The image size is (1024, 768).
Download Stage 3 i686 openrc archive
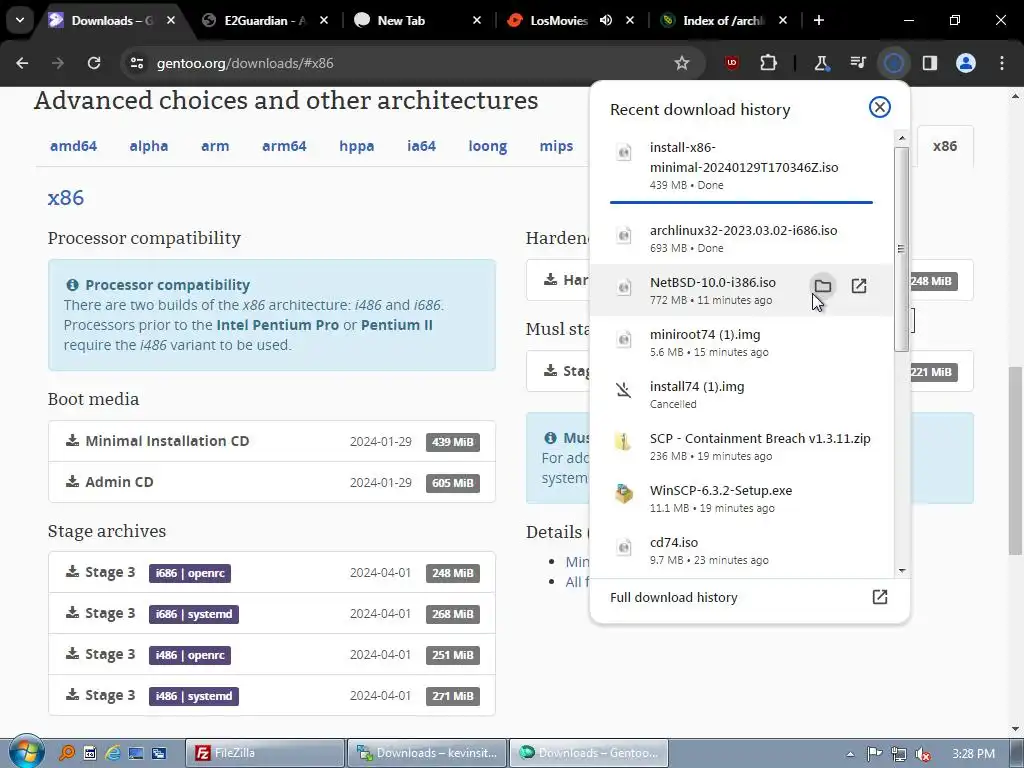pyautogui.click(x=272, y=573)
